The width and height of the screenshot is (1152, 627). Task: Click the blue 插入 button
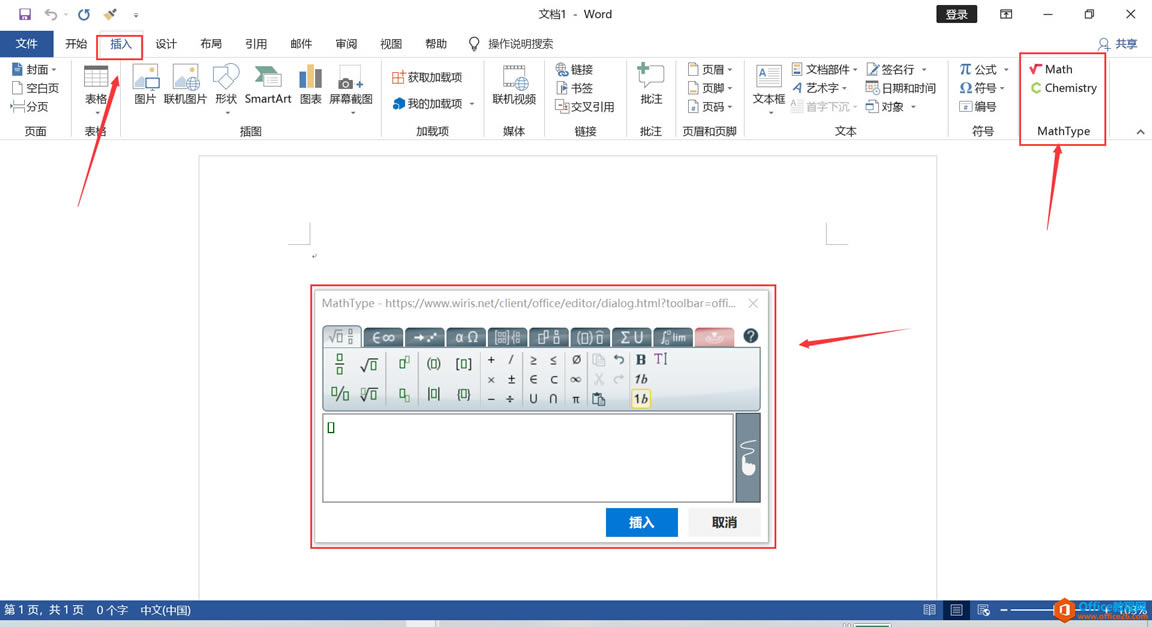(x=641, y=522)
